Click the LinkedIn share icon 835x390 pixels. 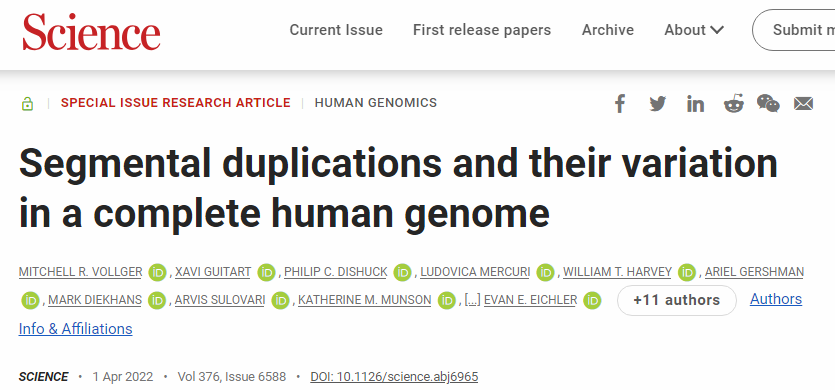point(695,103)
